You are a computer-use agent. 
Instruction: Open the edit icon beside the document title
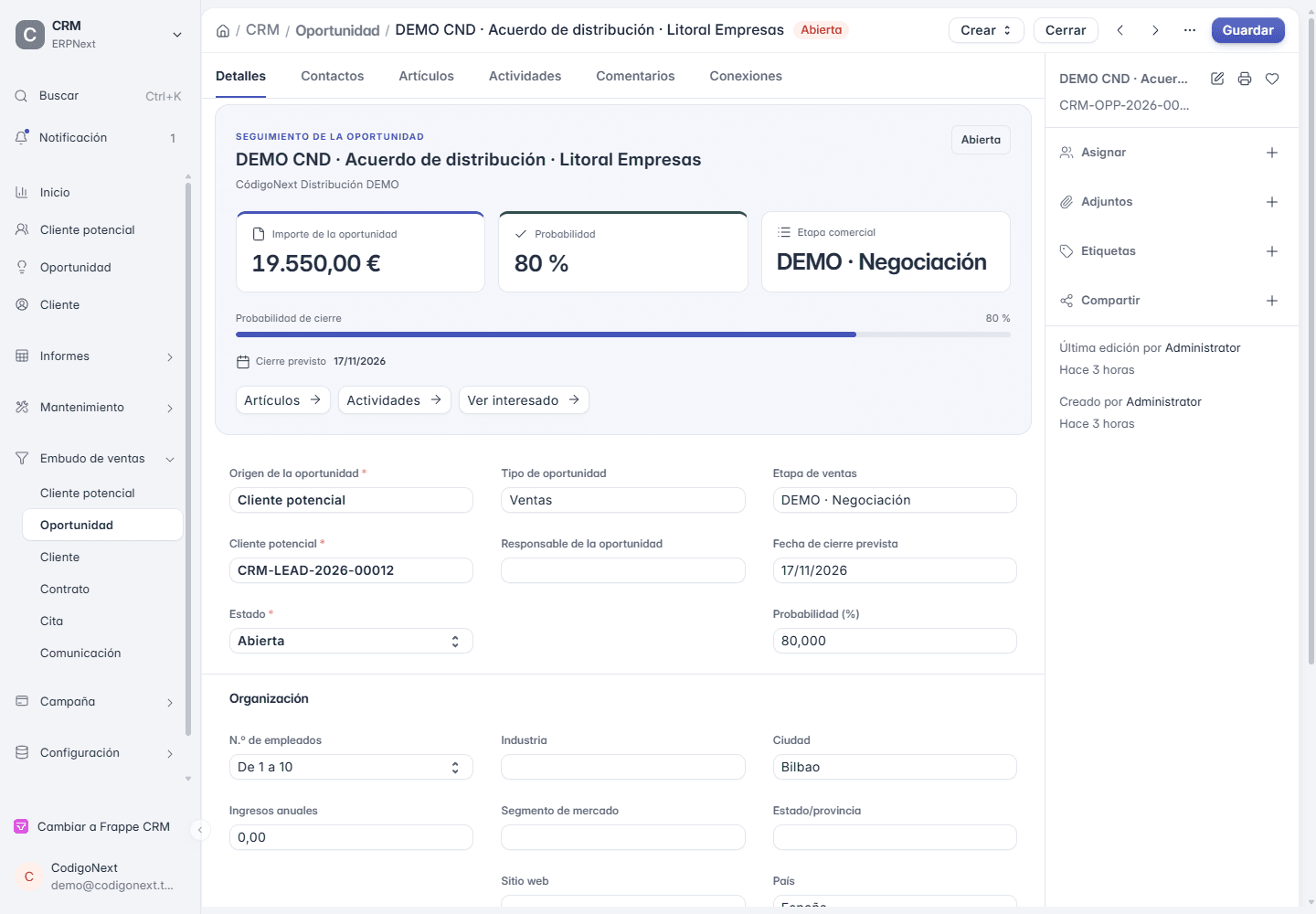pyautogui.click(x=1217, y=79)
